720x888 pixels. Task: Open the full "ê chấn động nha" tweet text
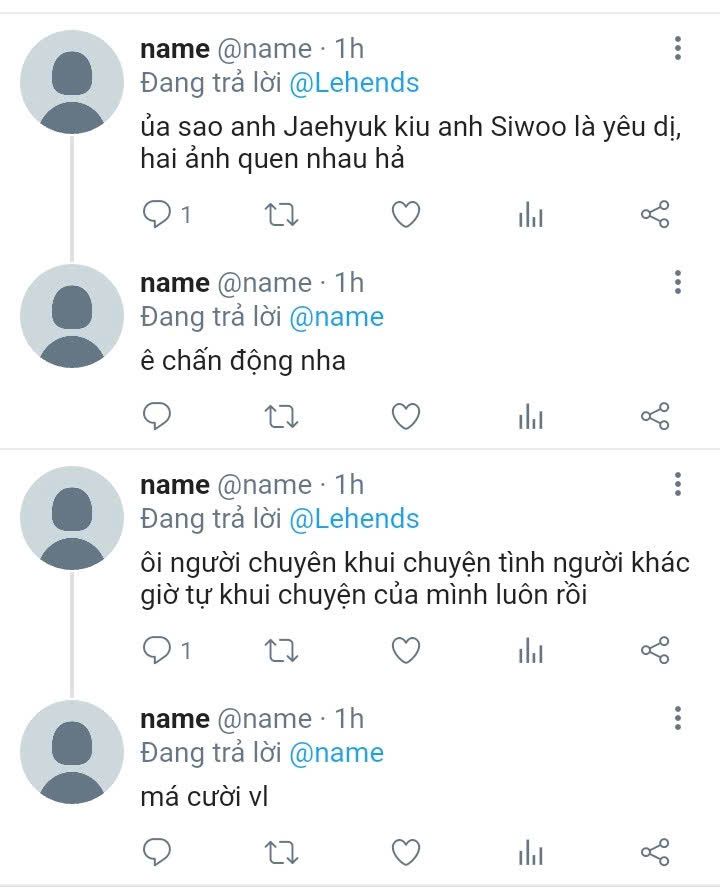point(243,360)
